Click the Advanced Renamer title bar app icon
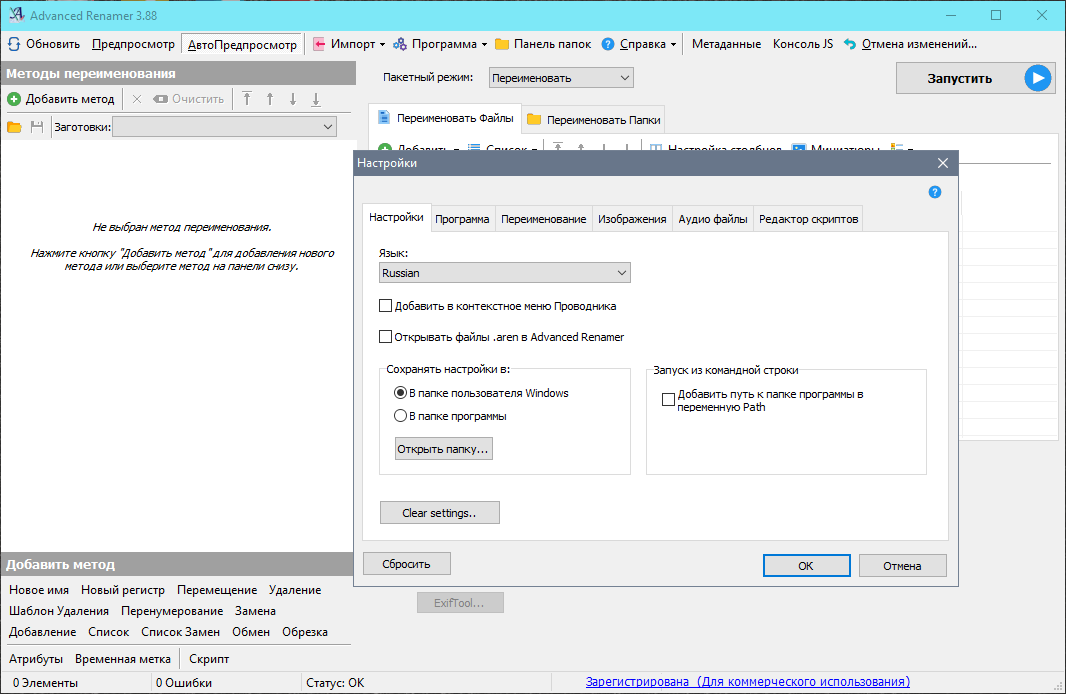1066x694 pixels. pyautogui.click(x=16, y=15)
